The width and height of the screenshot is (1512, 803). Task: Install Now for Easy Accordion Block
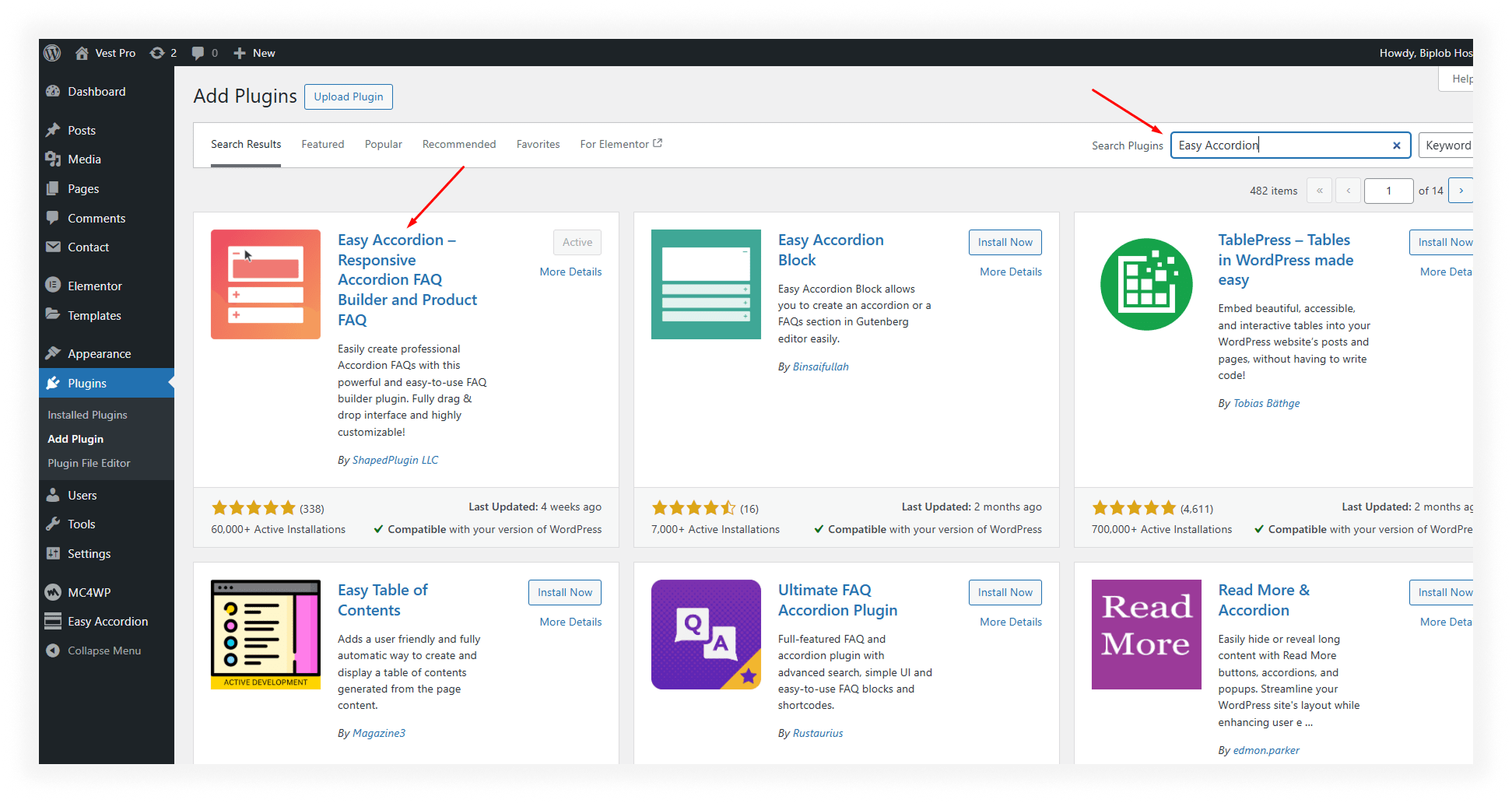click(x=1005, y=242)
